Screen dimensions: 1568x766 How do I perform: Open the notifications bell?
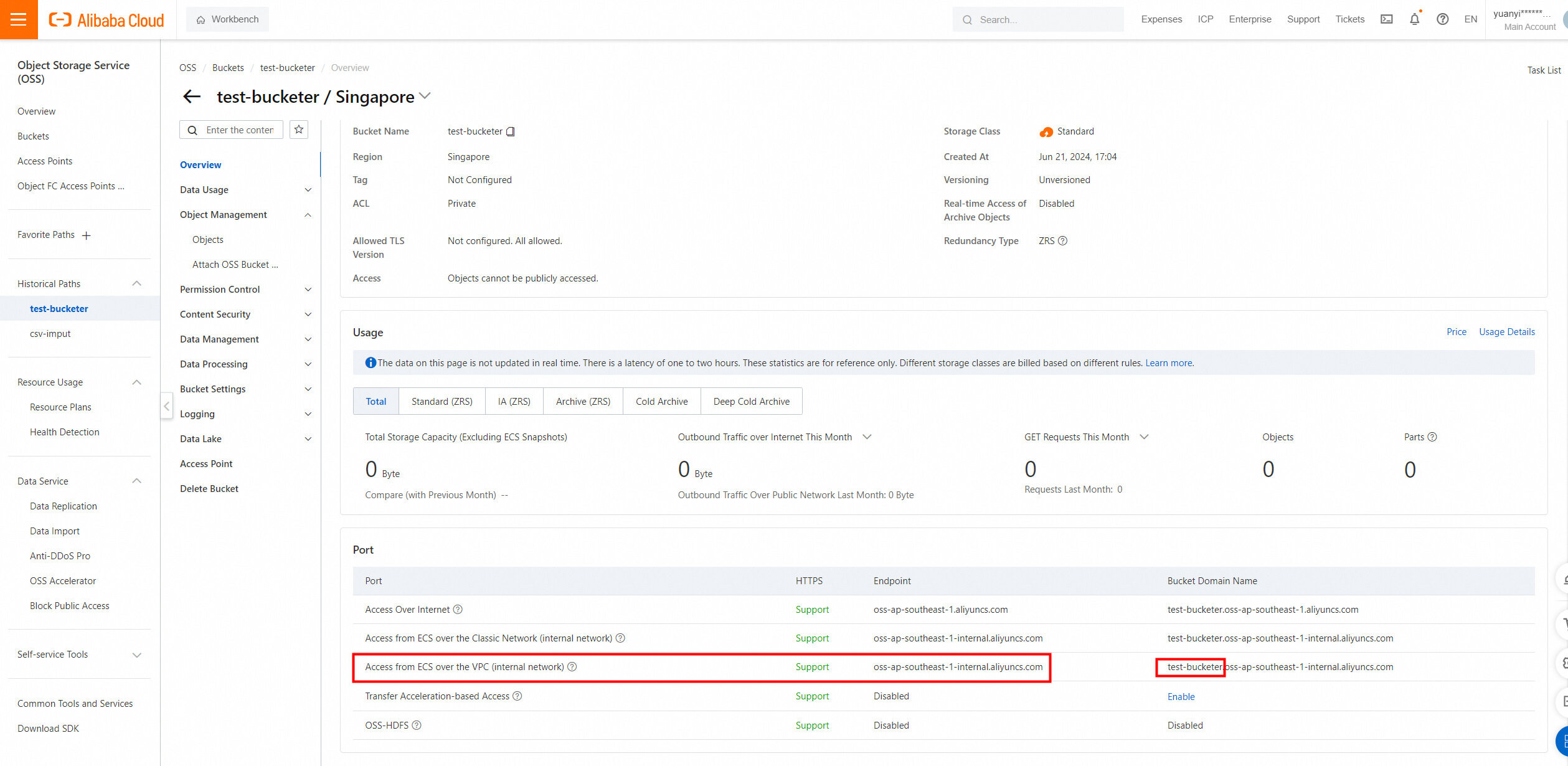(1414, 19)
